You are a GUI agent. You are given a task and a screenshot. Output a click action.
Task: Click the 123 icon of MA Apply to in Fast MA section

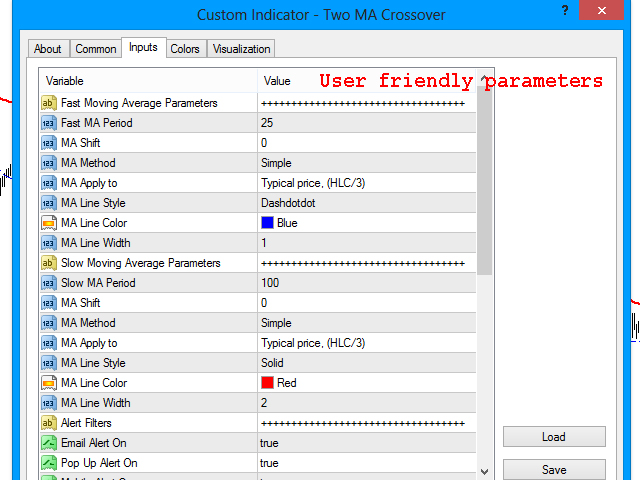click(x=49, y=183)
